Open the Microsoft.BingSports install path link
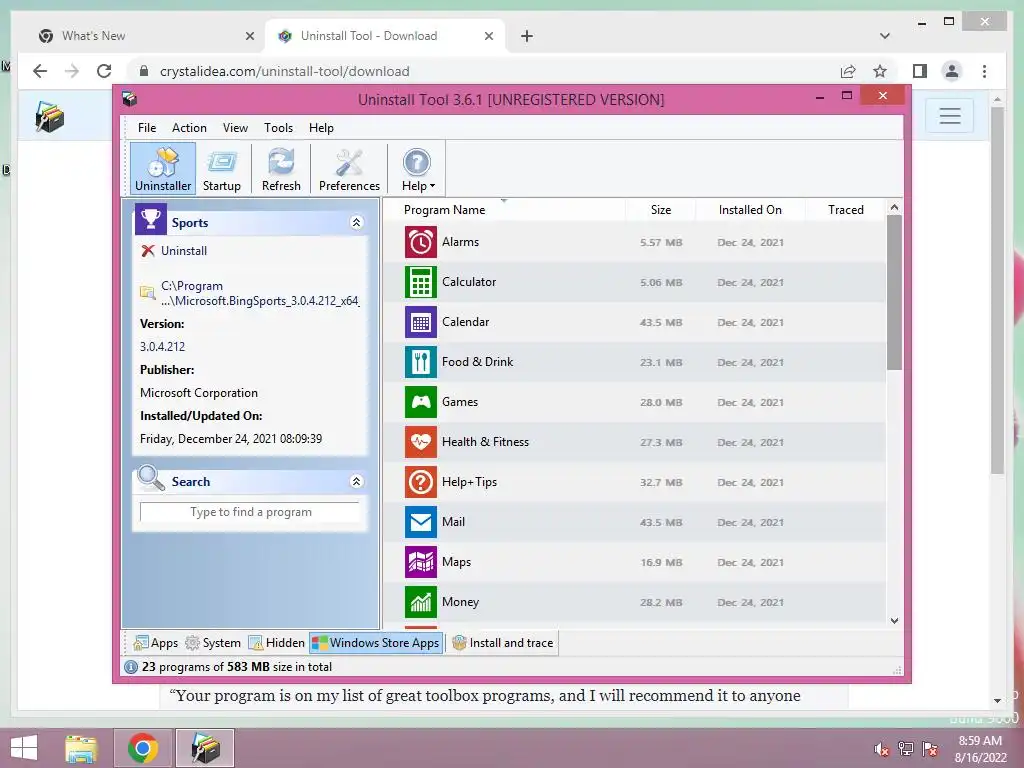 pos(260,293)
